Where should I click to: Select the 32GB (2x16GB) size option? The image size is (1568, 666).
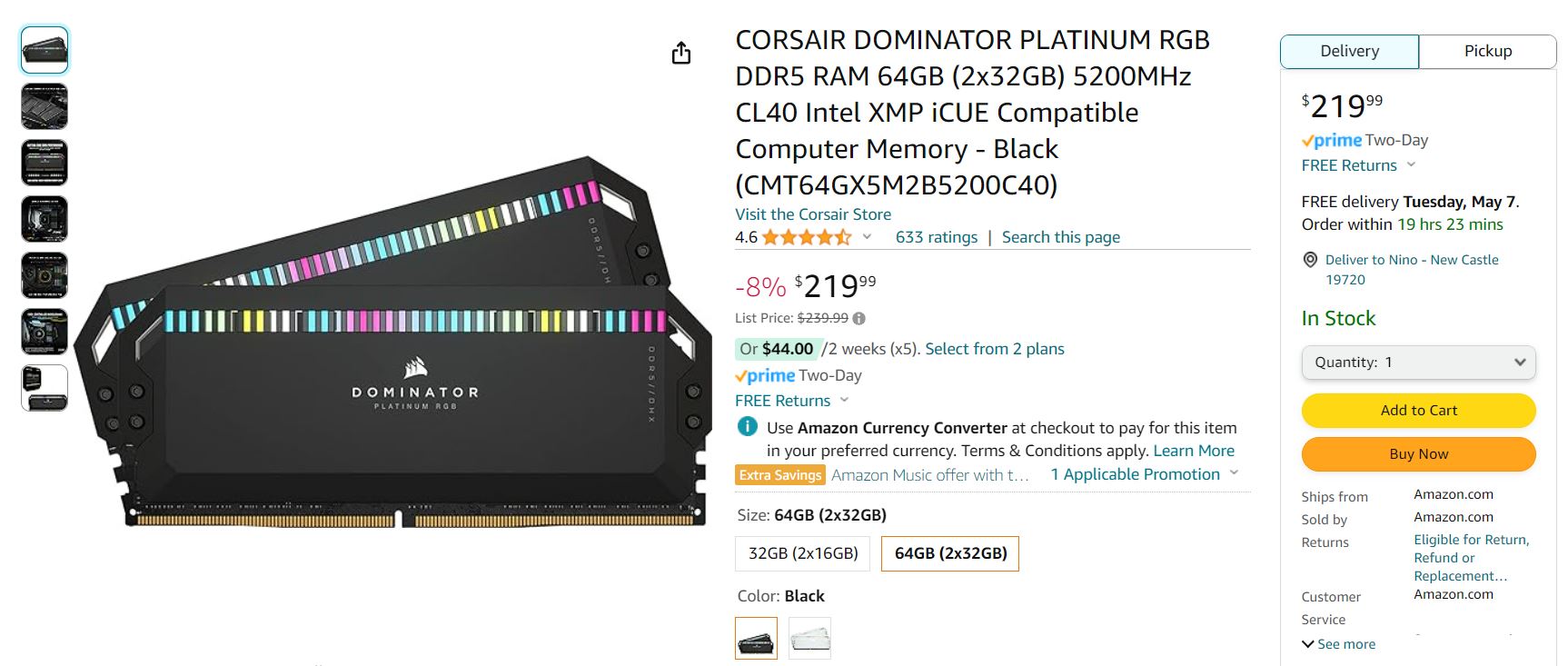coord(803,553)
